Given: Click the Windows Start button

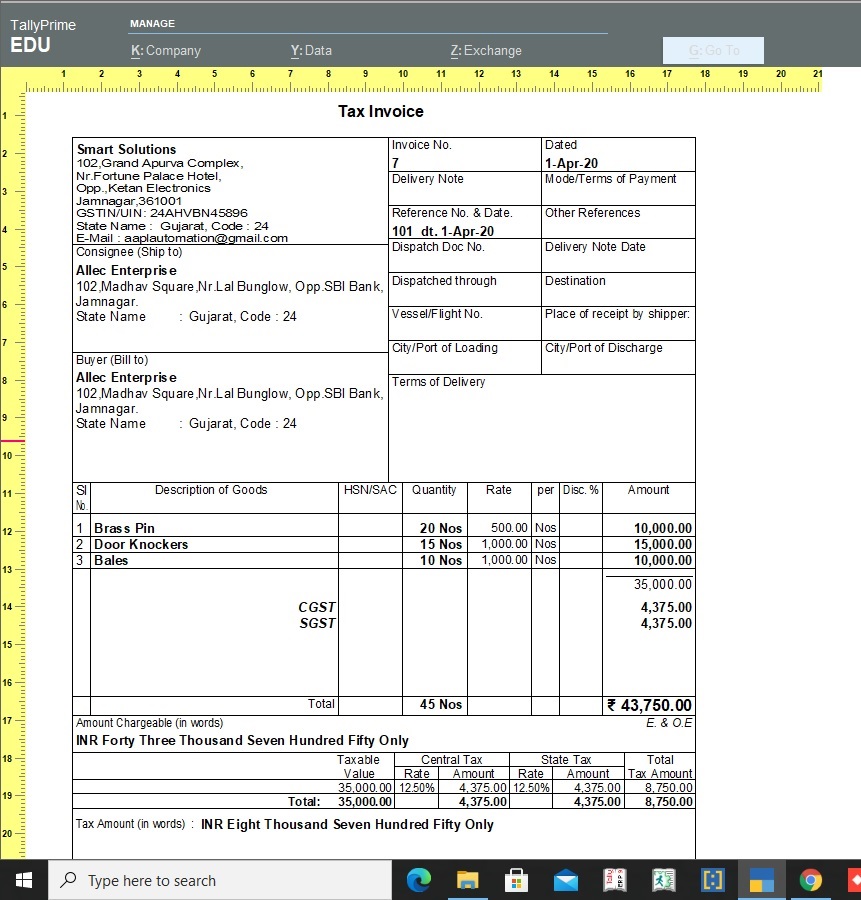Looking at the screenshot, I should [x=24, y=880].
